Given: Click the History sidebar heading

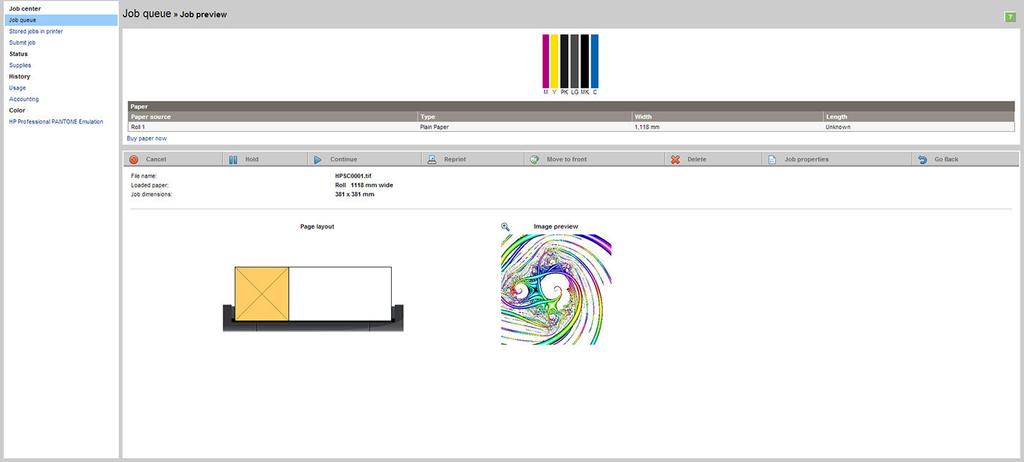Looking at the screenshot, I should (x=20, y=76).
